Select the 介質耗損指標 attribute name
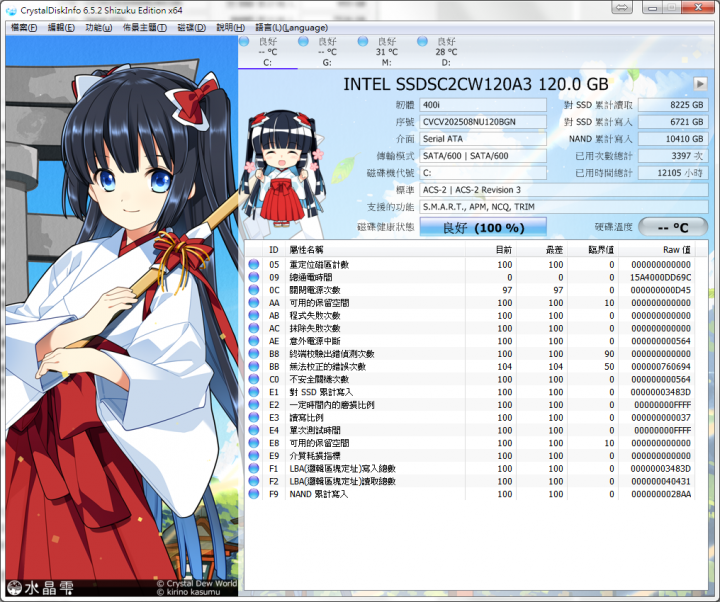Image resolution: width=720 pixels, height=602 pixels. 315,456
